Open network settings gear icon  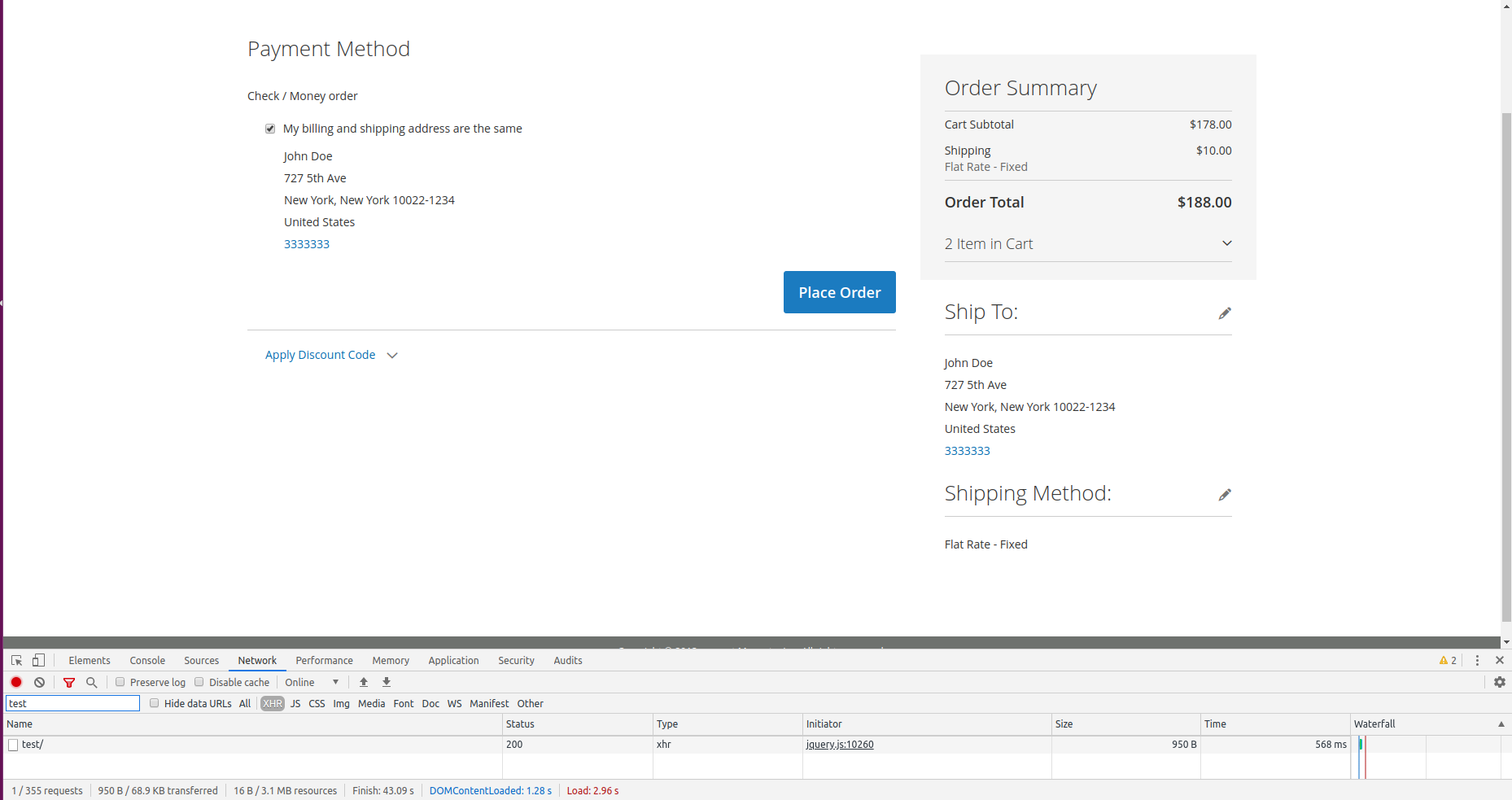(x=1500, y=682)
